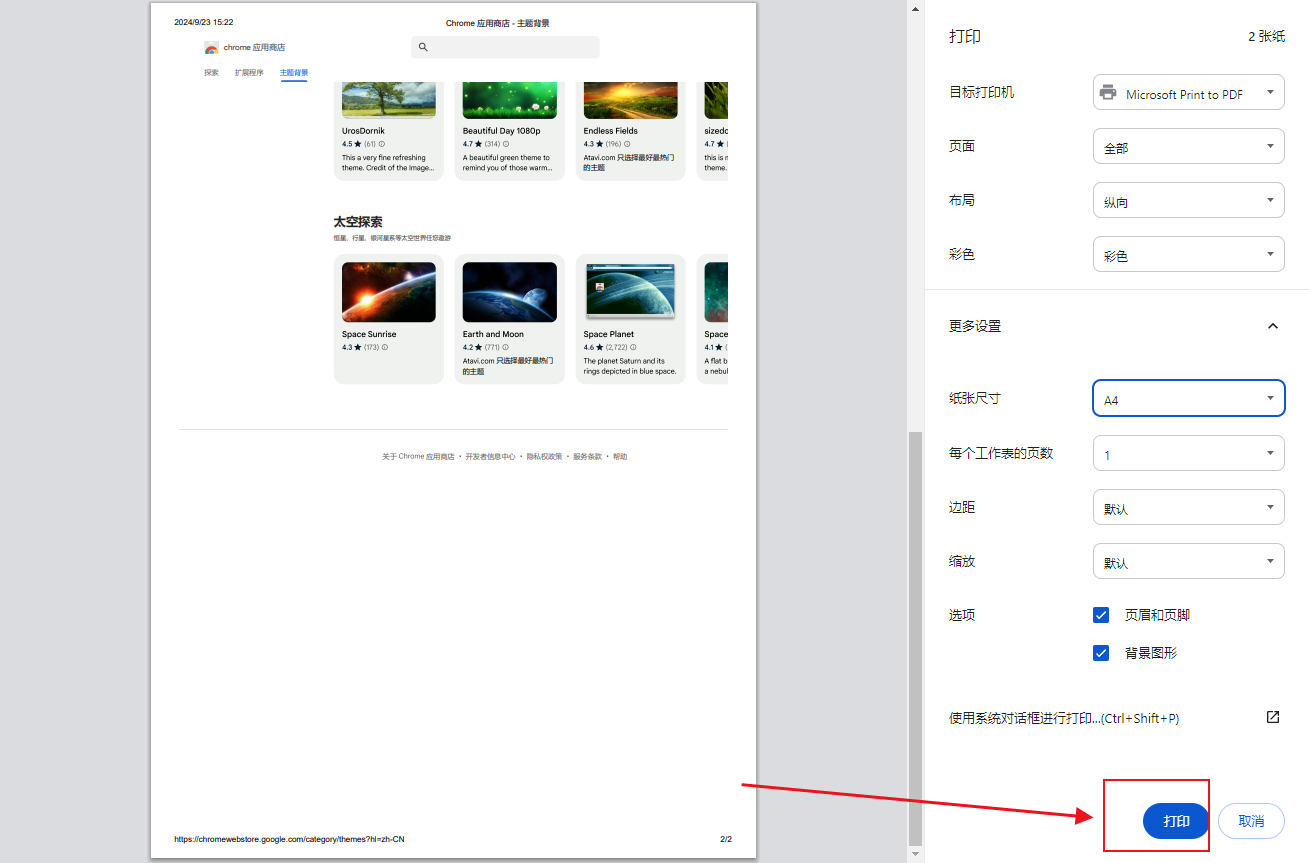Screen dimensions: 1309x863
Task: Click the search box in preview
Action: (505, 47)
